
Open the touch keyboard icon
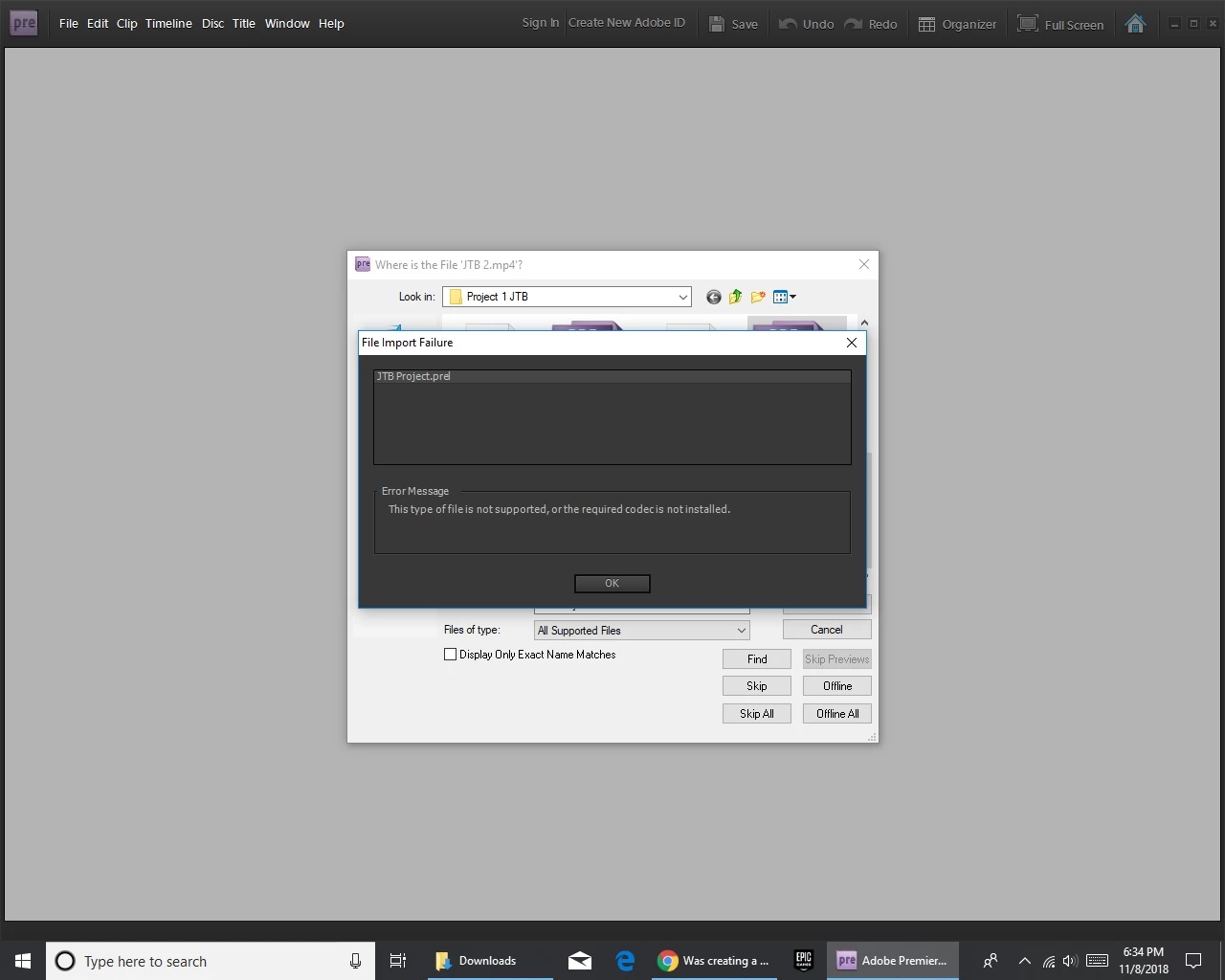1098,961
